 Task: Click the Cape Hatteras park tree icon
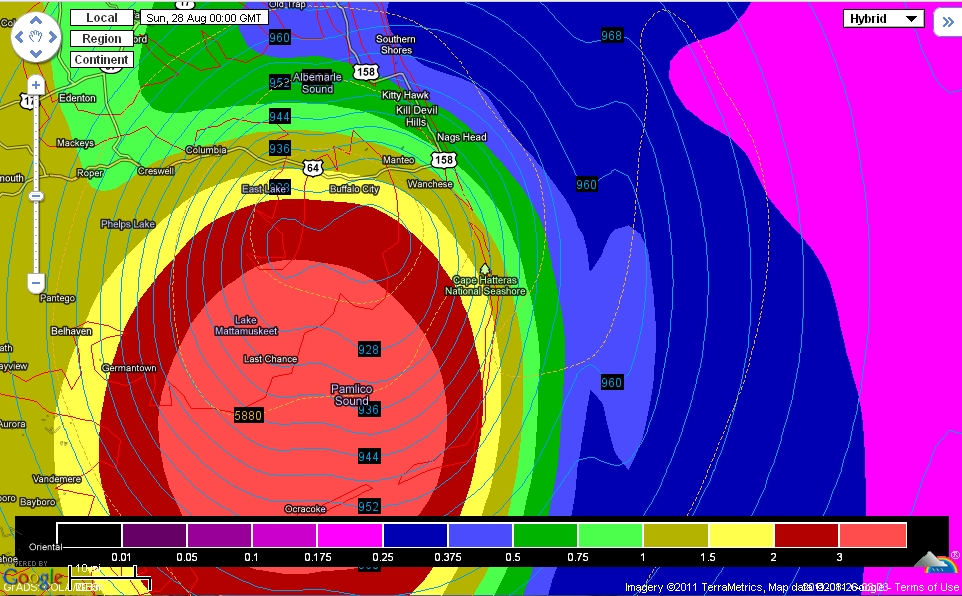tap(485, 269)
